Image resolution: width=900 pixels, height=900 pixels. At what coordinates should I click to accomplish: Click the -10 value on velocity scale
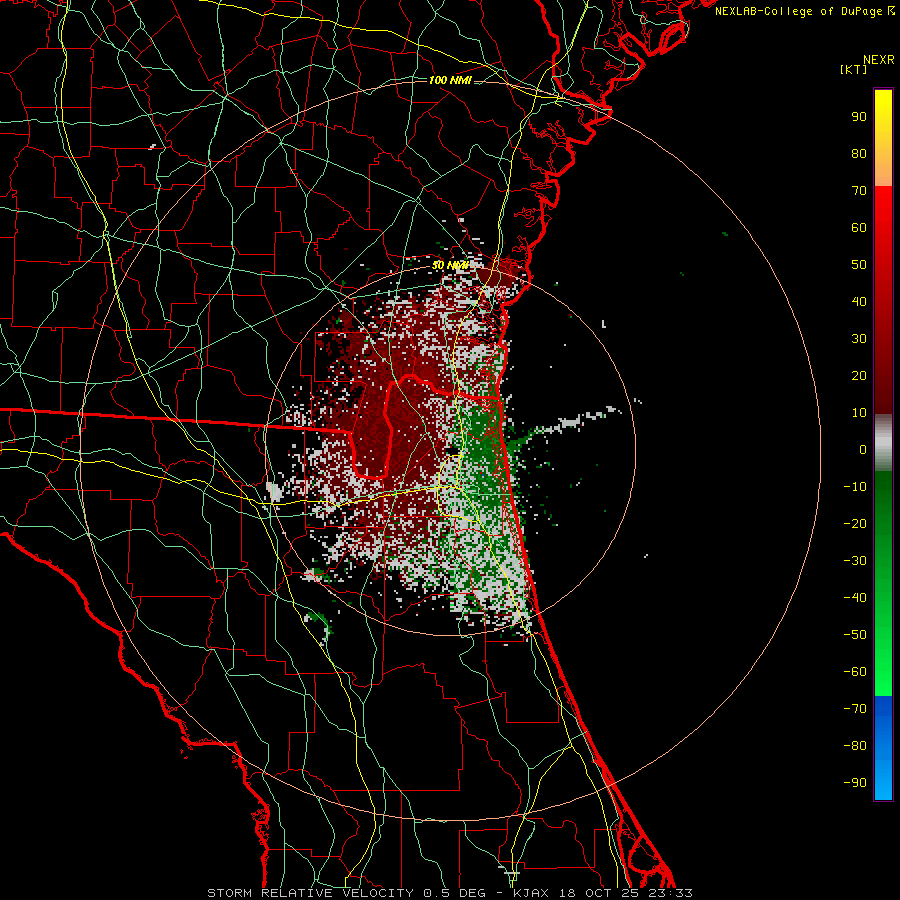click(855, 487)
